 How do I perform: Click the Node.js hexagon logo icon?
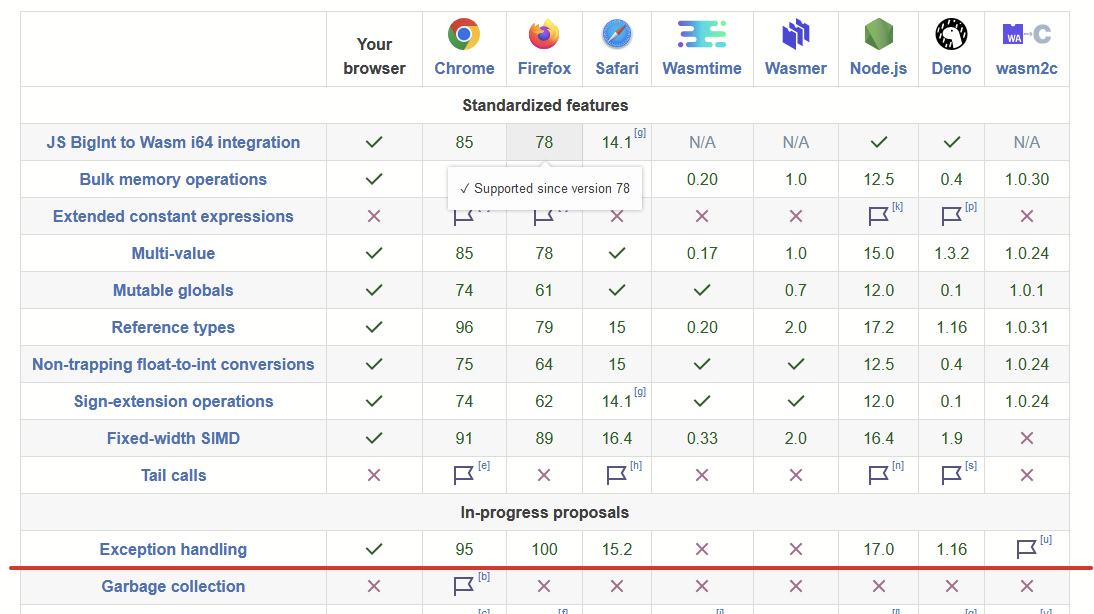878,35
